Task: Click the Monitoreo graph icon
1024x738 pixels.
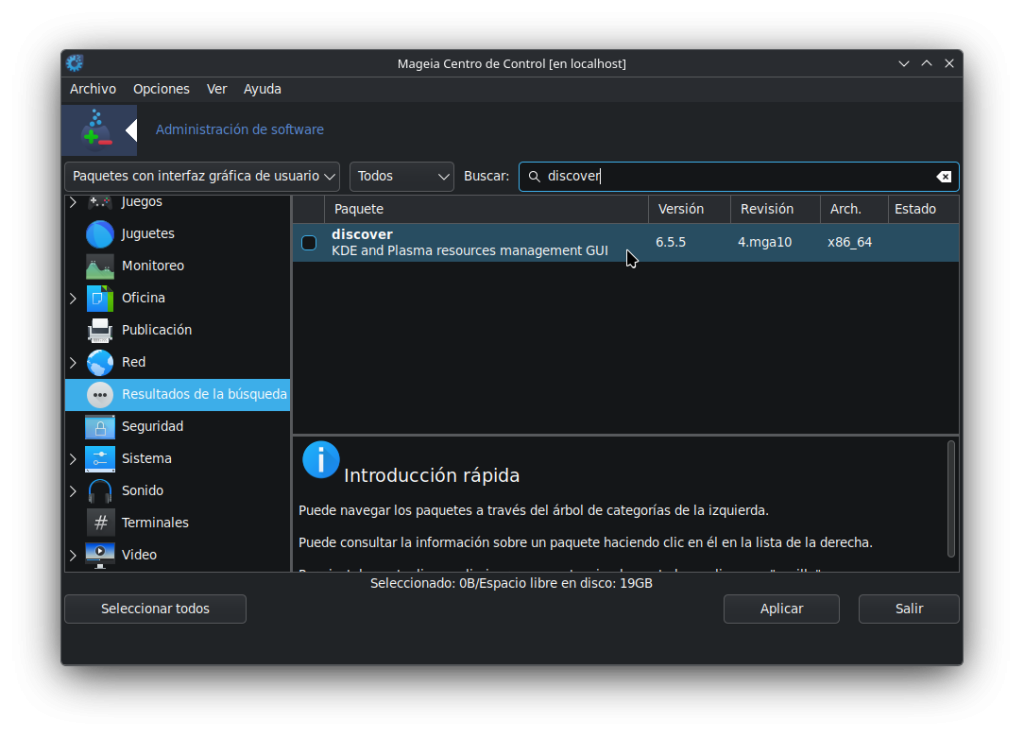Action: tap(100, 266)
